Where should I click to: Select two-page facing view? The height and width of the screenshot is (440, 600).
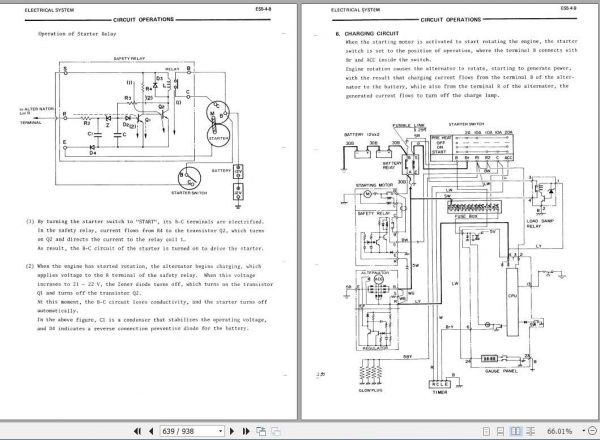point(515,431)
